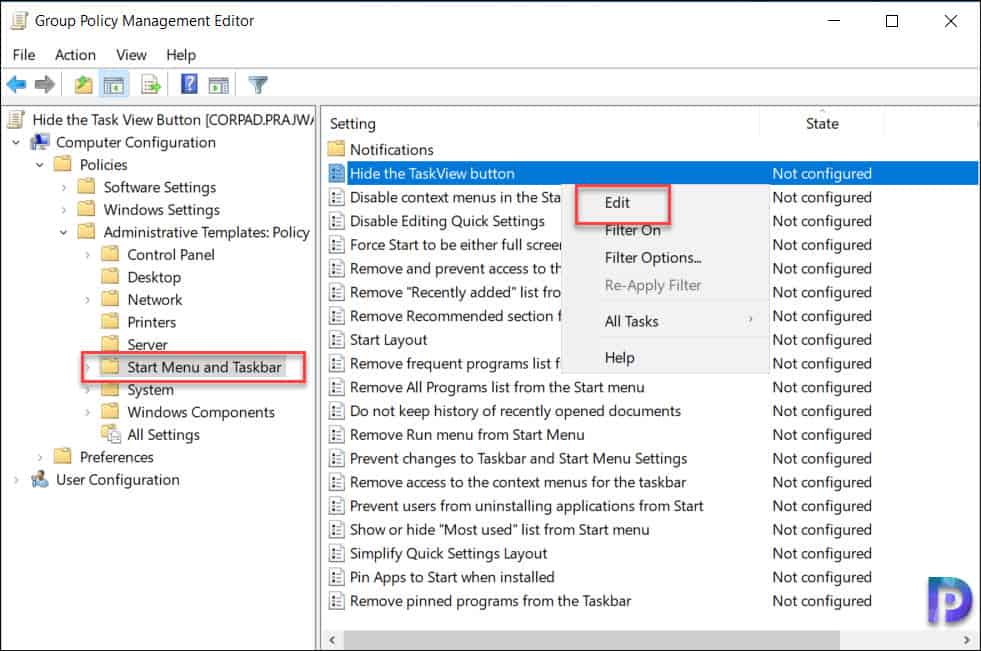Click policy icon beside Hide the TaskView button
981x651 pixels.
(x=337, y=173)
